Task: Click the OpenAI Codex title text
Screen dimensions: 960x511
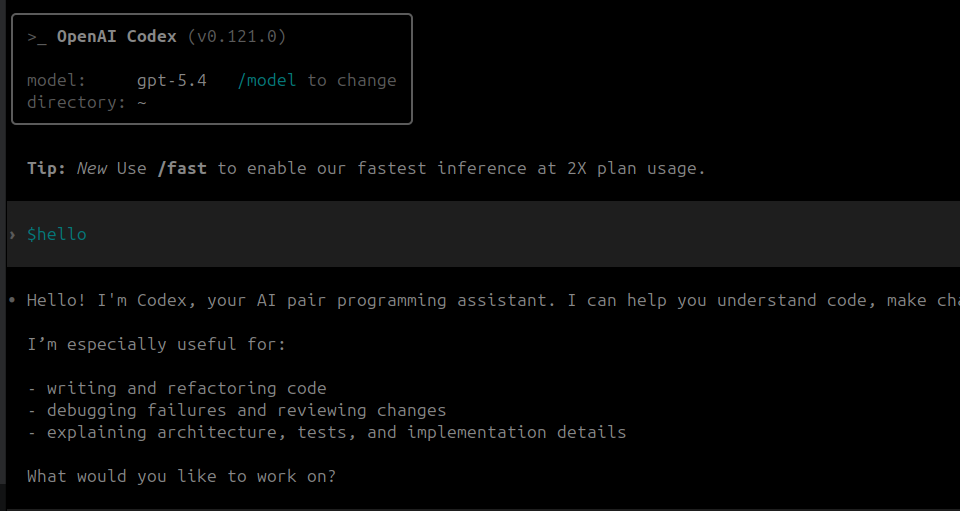Action: pyautogui.click(x=116, y=37)
